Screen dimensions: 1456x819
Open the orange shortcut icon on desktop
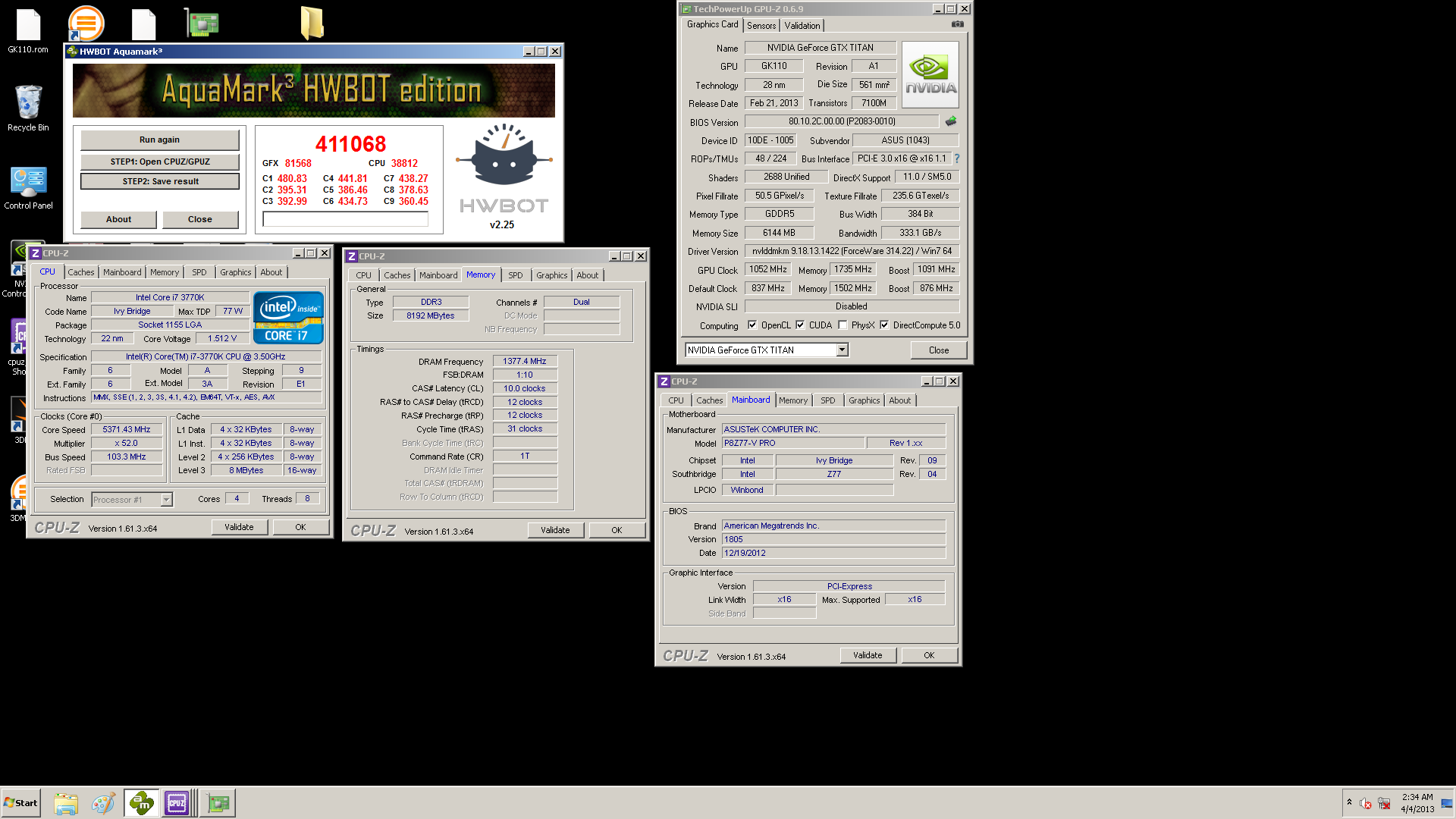[86, 24]
